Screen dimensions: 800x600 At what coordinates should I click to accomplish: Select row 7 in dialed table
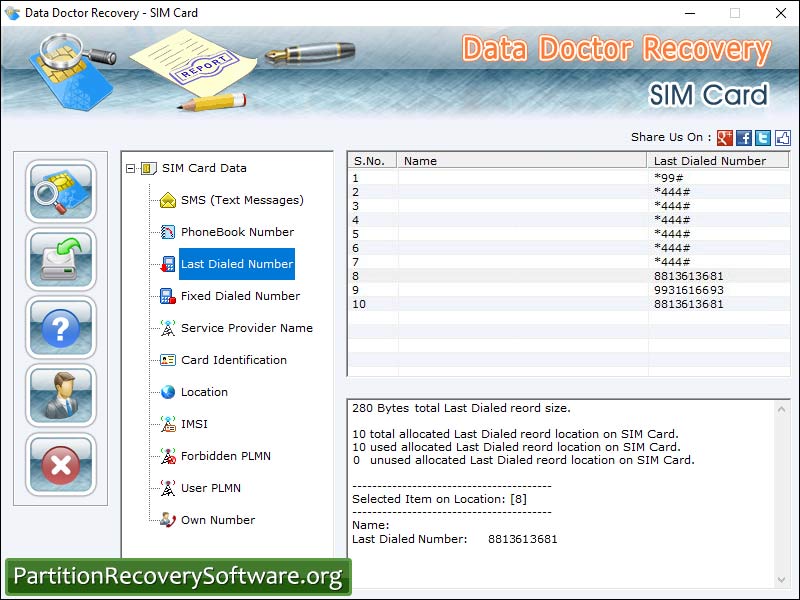(x=569, y=262)
